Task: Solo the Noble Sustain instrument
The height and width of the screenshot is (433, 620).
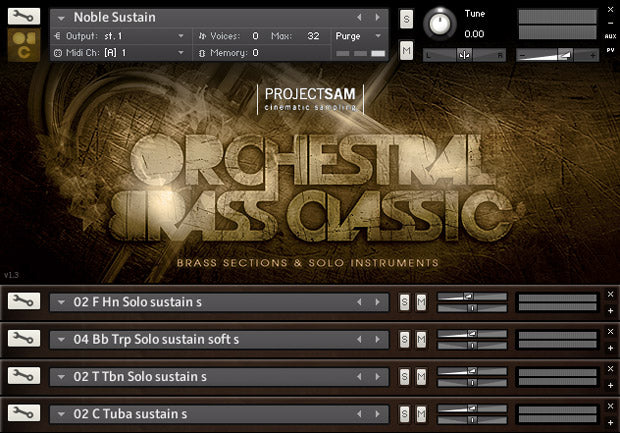Action: click(406, 19)
